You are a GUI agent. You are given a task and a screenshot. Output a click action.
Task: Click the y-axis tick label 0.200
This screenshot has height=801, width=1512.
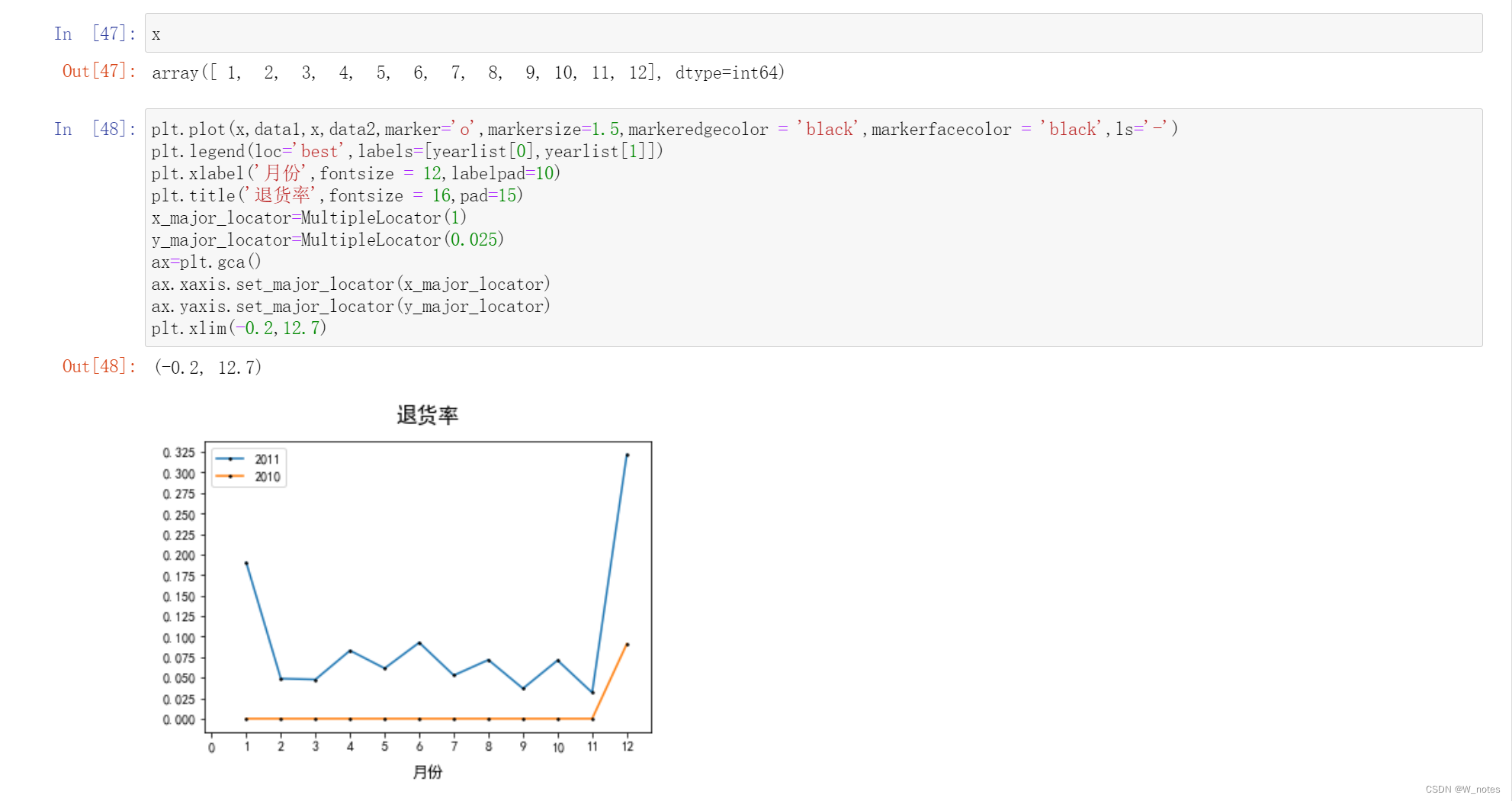click(179, 555)
